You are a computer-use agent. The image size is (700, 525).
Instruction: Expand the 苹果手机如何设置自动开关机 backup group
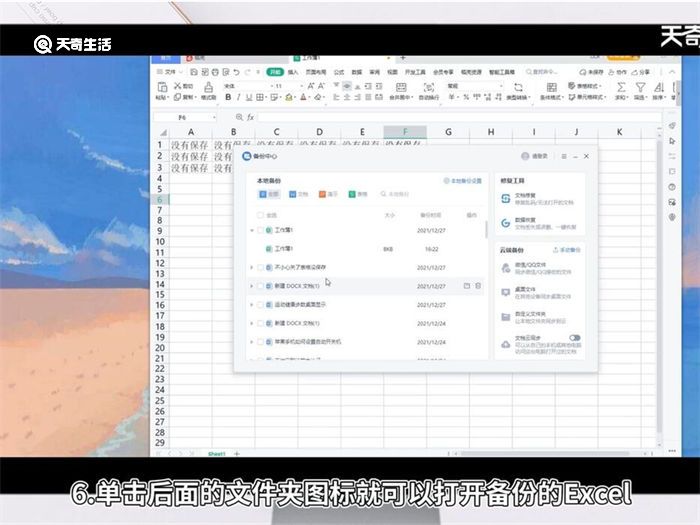pyautogui.click(x=252, y=342)
